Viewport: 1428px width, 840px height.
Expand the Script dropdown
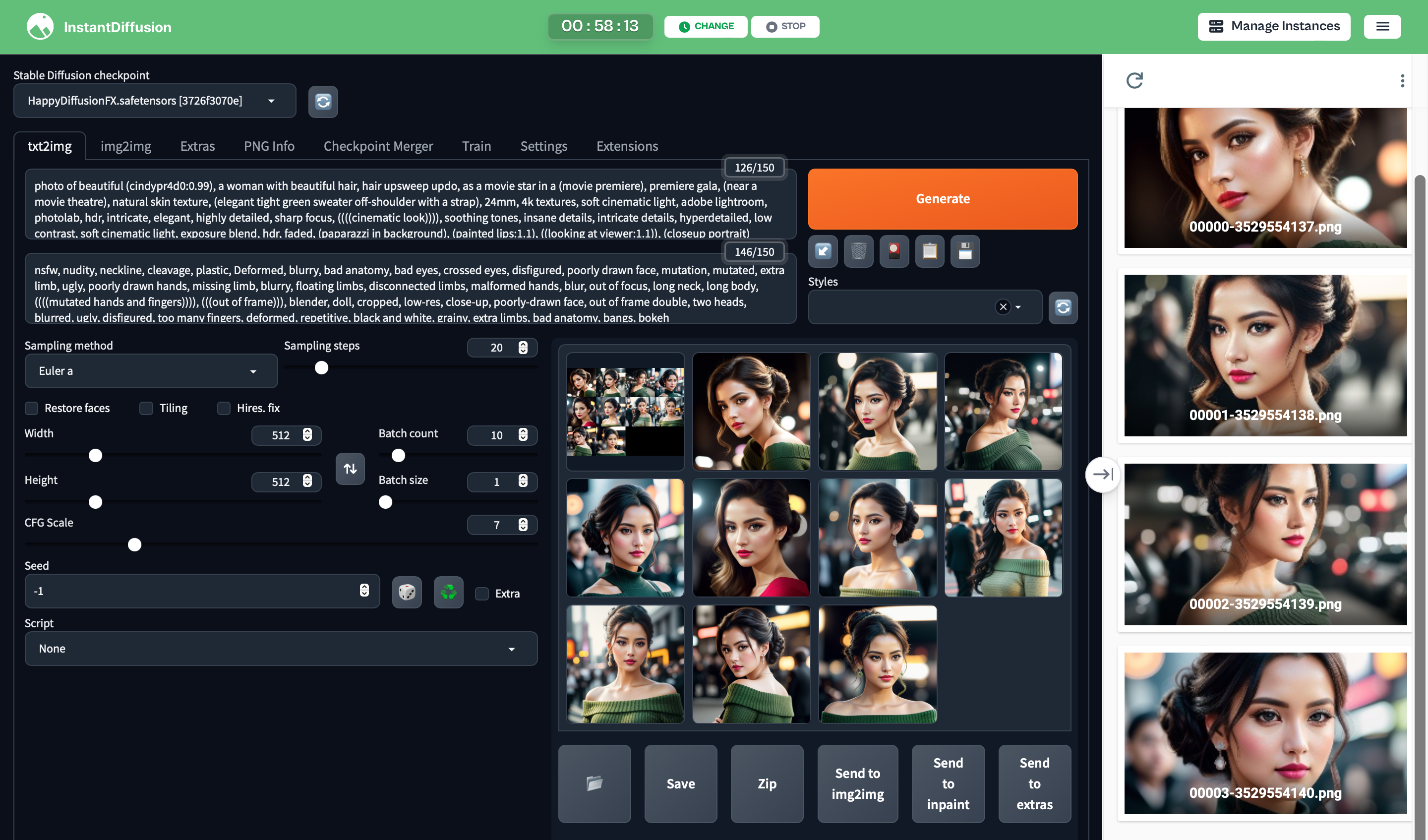tap(281, 649)
